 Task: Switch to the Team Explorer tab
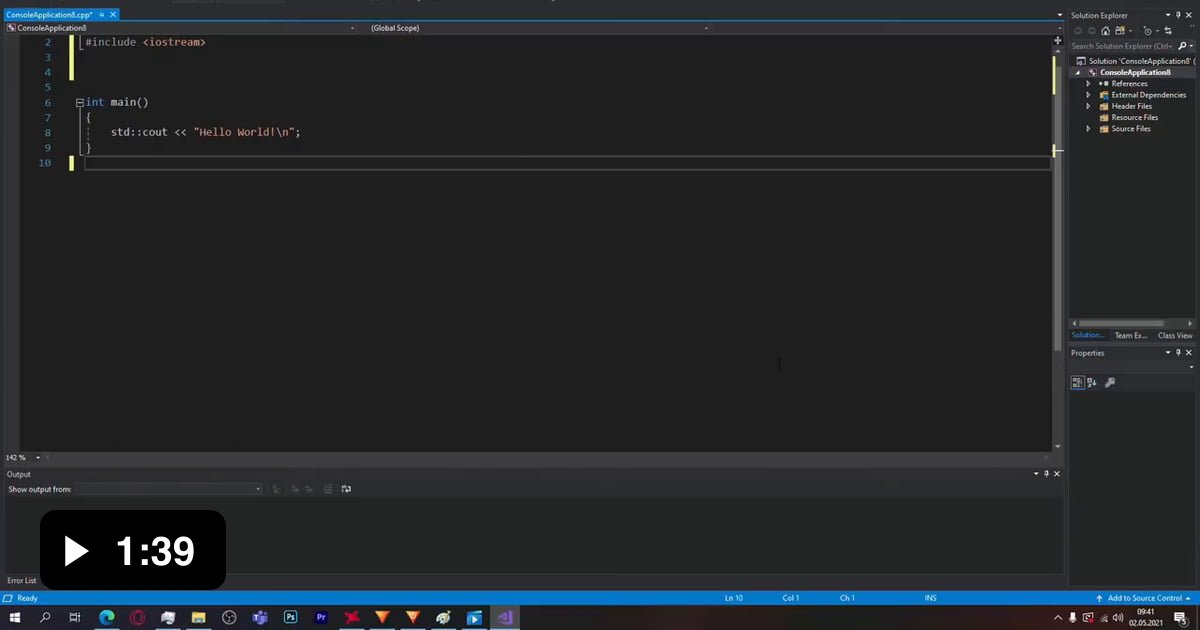(x=1130, y=336)
